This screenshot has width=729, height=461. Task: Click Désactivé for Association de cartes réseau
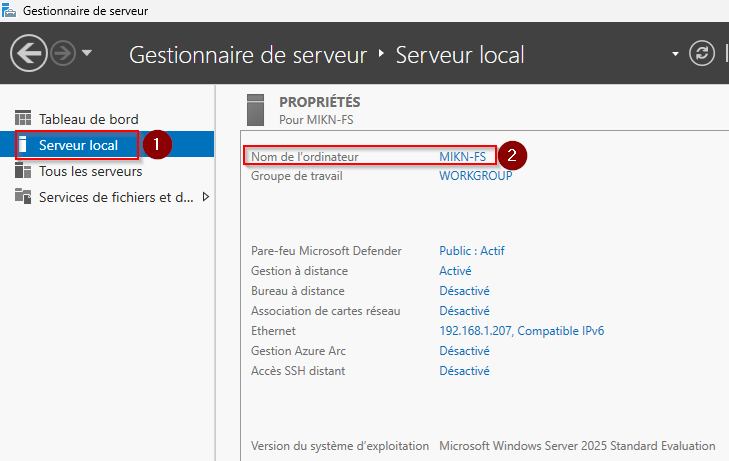coord(464,311)
